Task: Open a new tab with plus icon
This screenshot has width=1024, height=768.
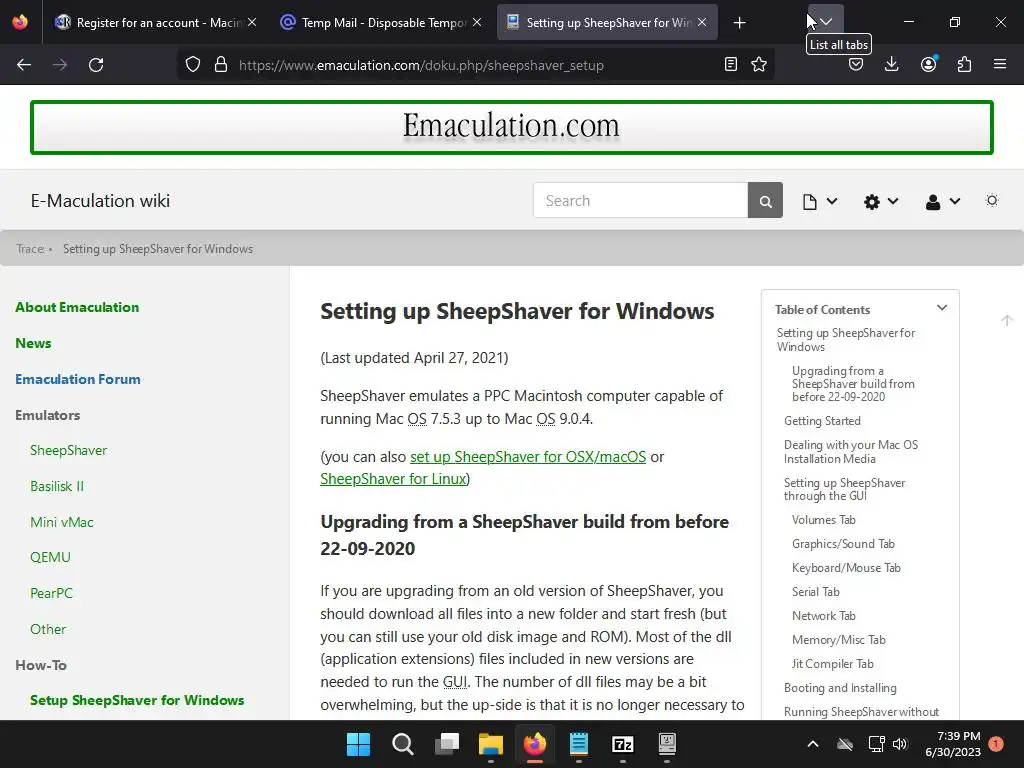Action: coord(739,23)
